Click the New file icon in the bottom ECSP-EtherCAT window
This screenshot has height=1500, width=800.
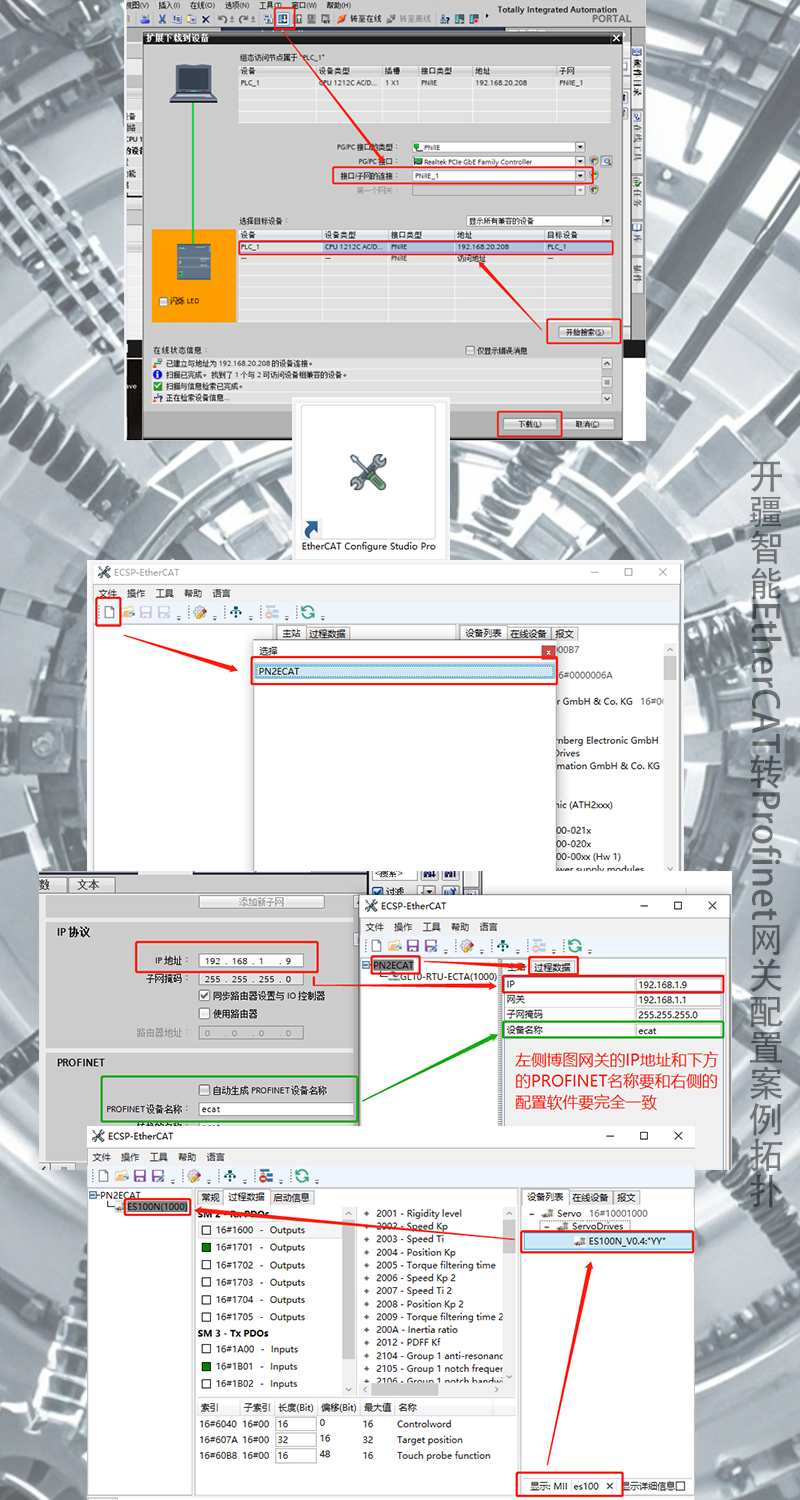(102, 1176)
